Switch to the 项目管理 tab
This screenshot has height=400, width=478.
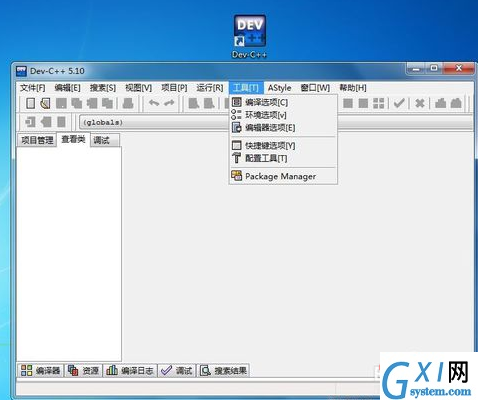(x=37, y=140)
